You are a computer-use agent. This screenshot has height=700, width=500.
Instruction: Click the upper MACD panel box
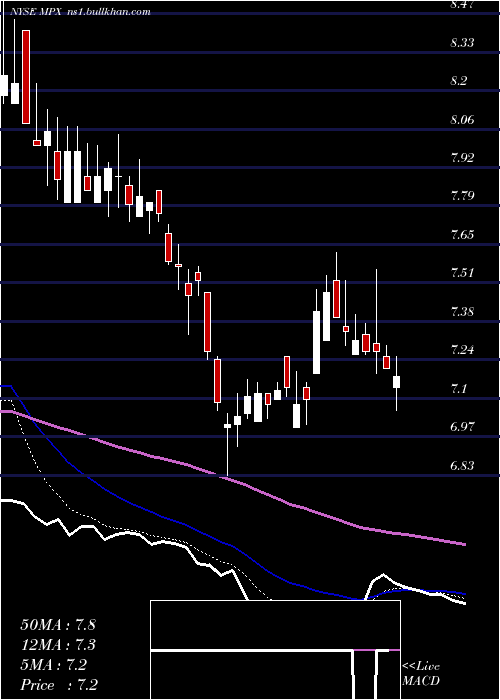click(x=275, y=625)
